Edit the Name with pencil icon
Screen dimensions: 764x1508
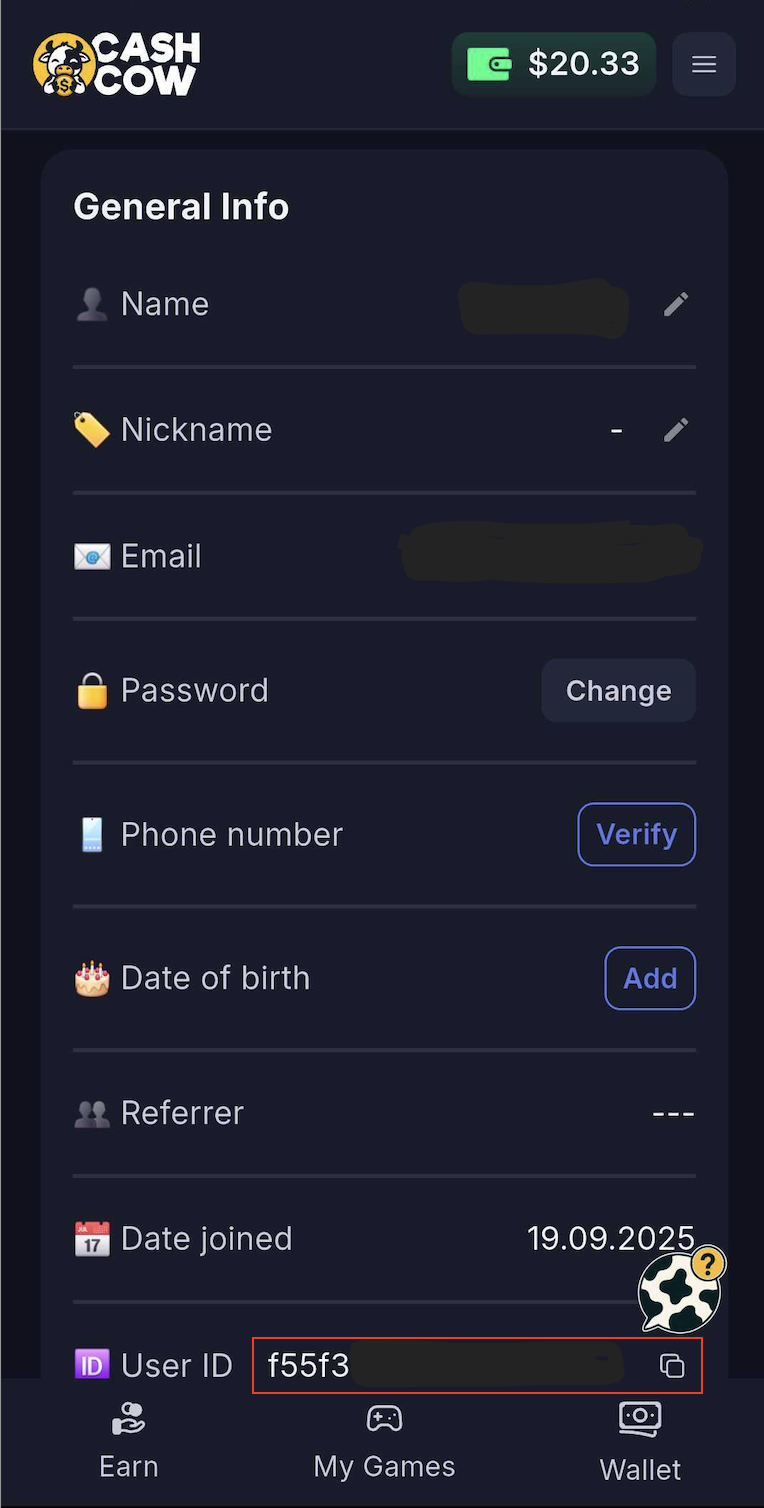pyautogui.click(x=676, y=304)
